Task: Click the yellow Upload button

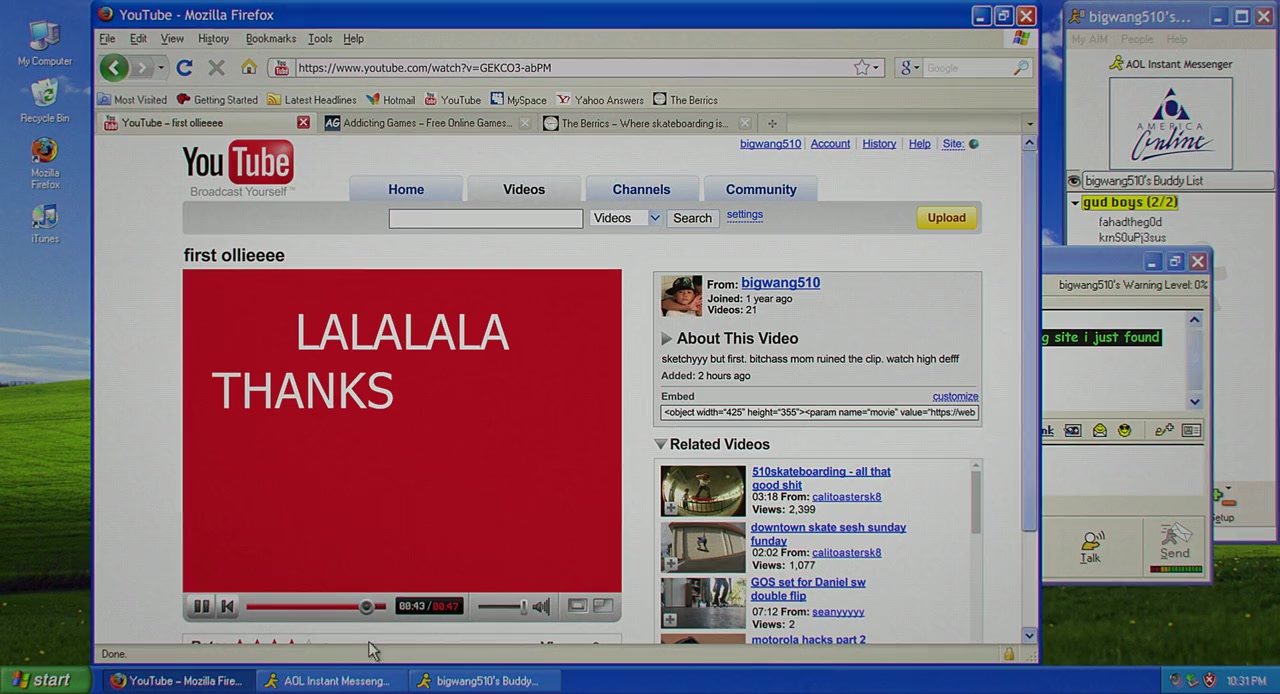Action: pyautogui.click(x=946, y=218)
